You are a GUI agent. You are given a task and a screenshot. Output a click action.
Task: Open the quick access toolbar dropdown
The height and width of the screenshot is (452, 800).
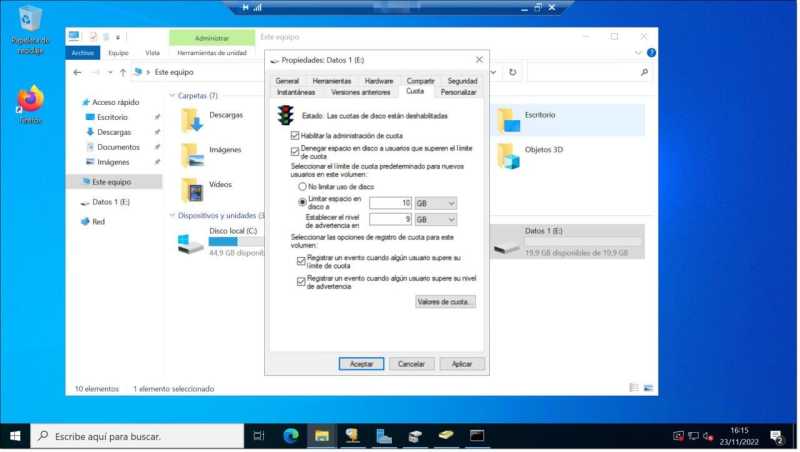point(118,37)
